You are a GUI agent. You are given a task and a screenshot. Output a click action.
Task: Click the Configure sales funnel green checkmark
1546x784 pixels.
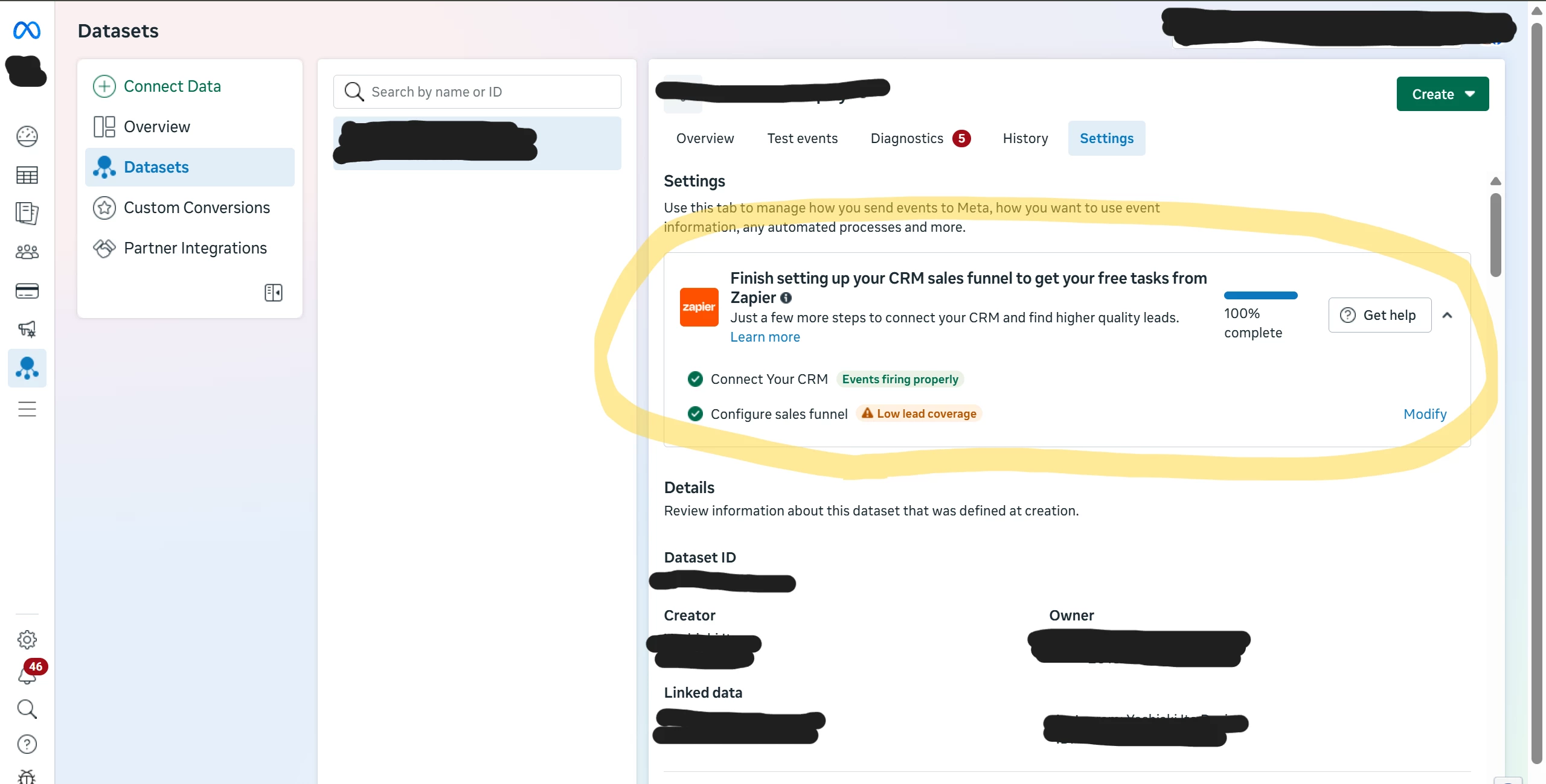tap(695, 413)
